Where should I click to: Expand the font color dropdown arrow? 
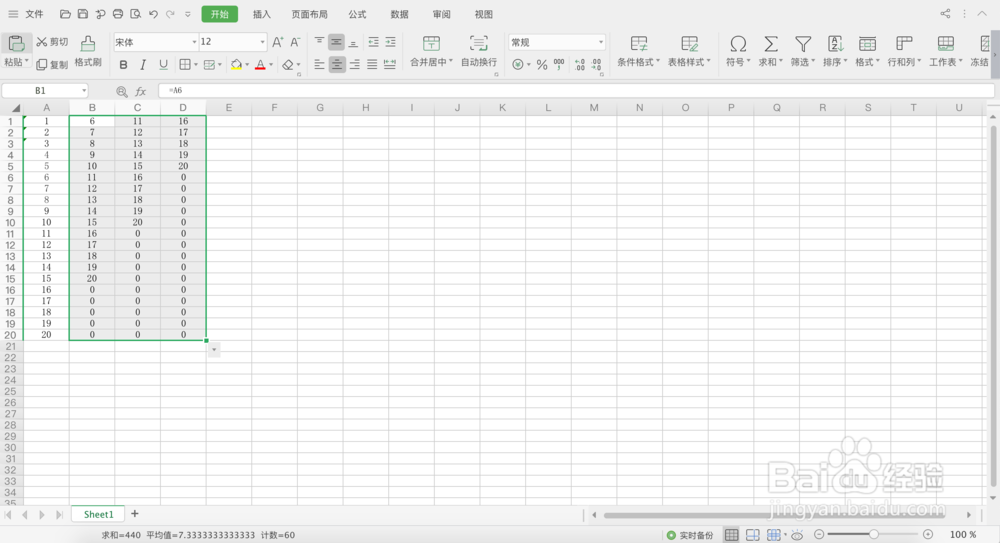click(271, 64)
